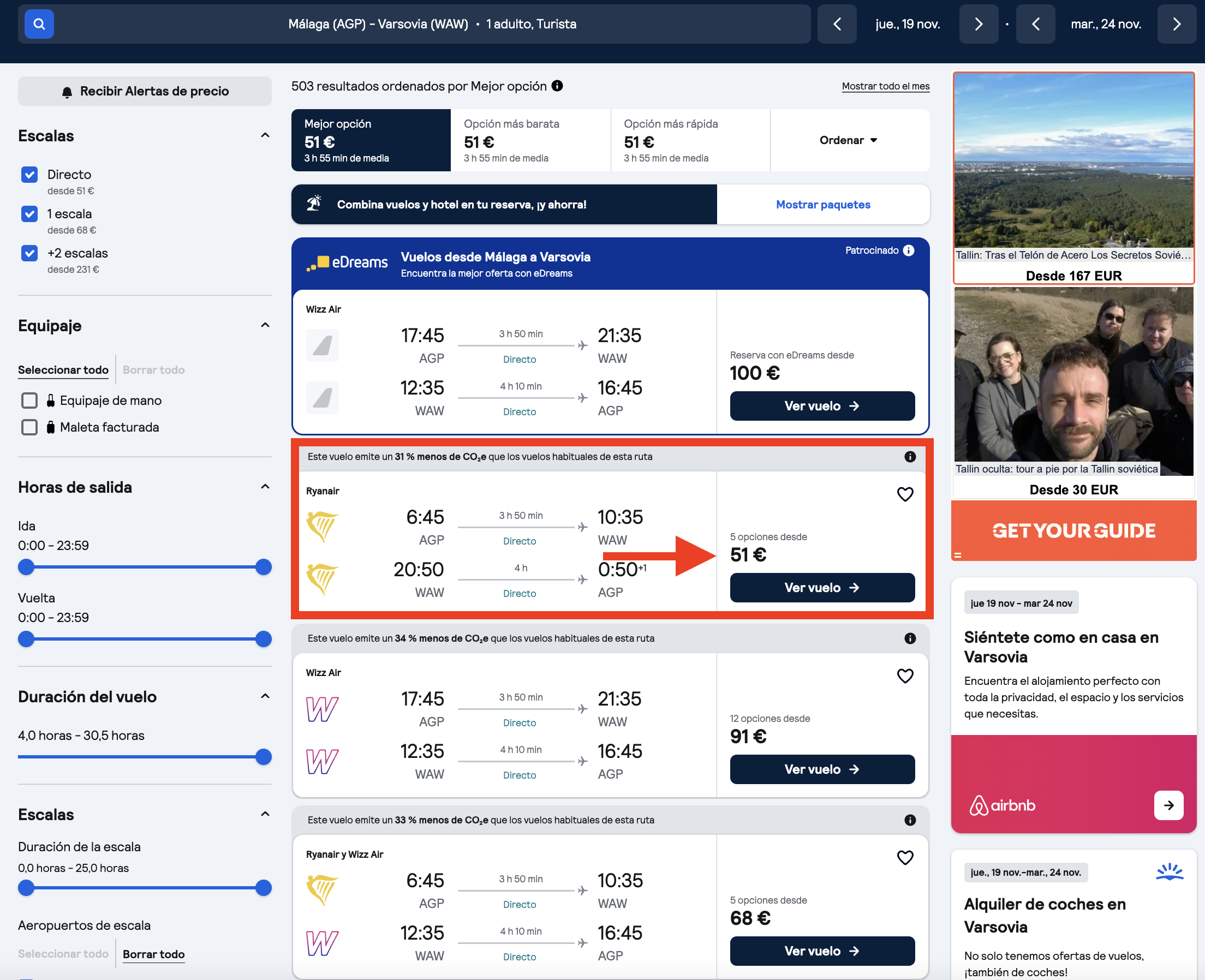Favorite the Wizz Air 91 € flight
The width and height of the screenshot is (1205, 980).
905,676
